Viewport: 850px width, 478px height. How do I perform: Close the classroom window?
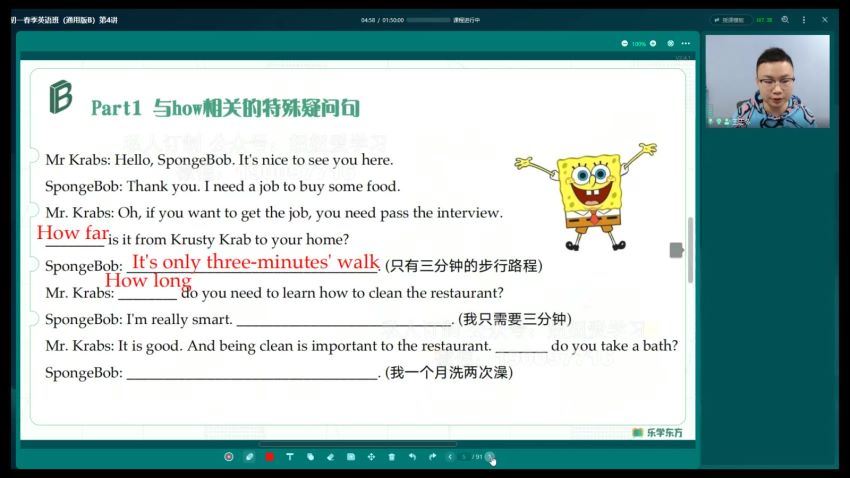(x=825, y=20)
